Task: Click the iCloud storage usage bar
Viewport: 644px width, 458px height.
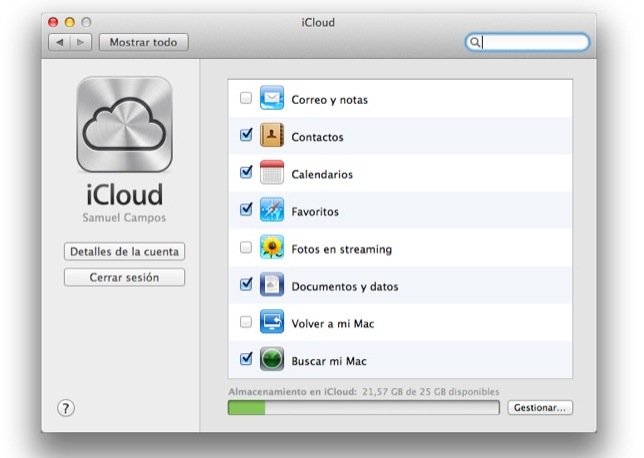Action: pos(363,408)
